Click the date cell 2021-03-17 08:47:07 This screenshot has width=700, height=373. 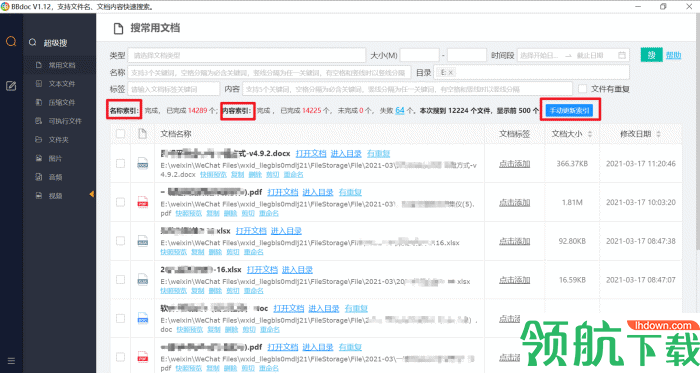click(641, 280)
